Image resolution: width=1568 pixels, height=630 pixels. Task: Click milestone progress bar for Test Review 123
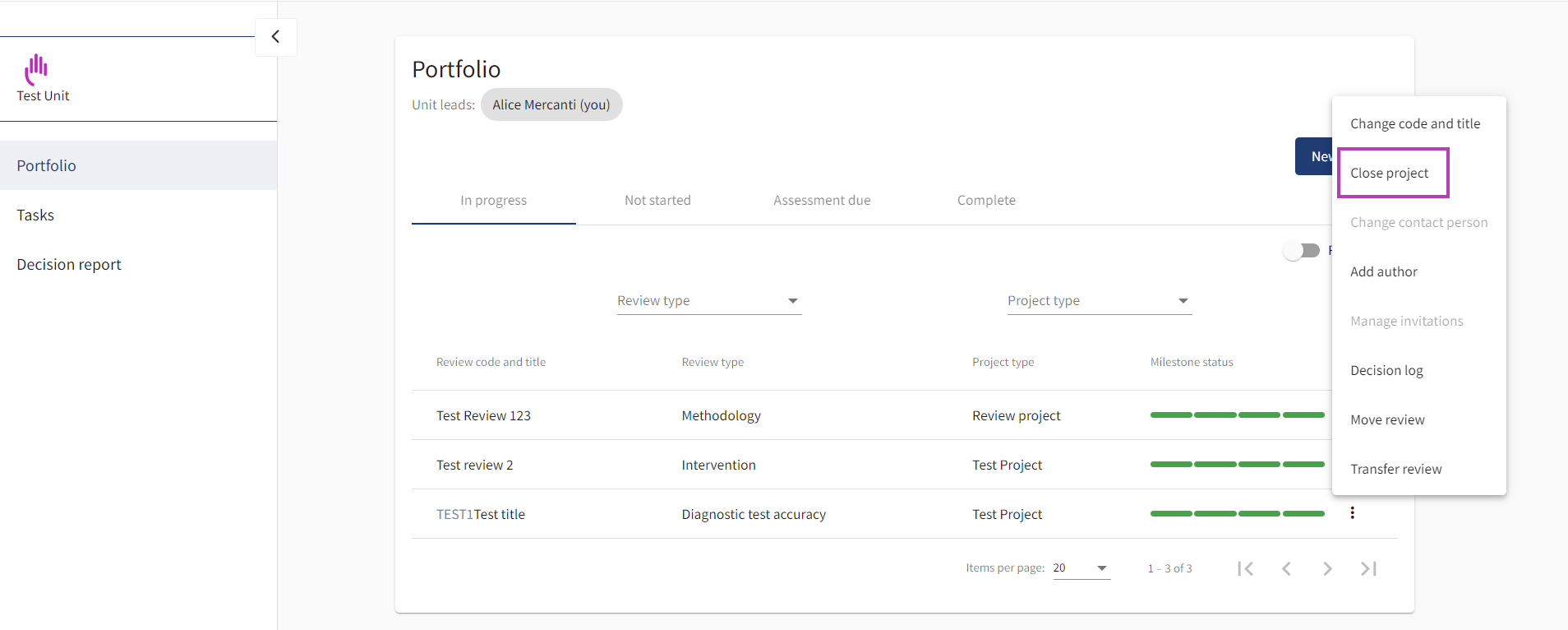pyautogui.click(x=1237, y=415)
